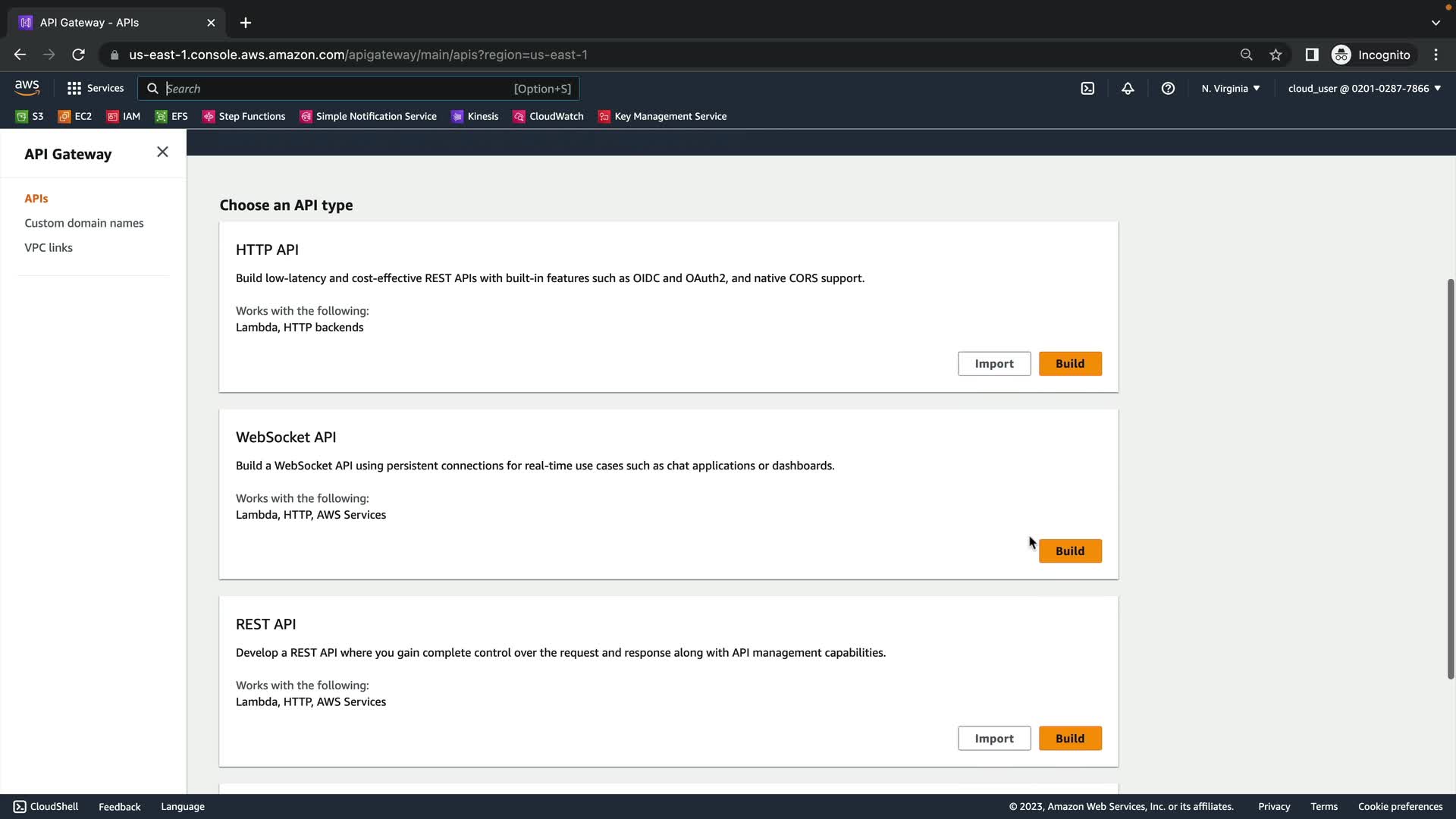Open the CloudWatch favorite shortcut
1456x819 pixels.
point(549,116)
